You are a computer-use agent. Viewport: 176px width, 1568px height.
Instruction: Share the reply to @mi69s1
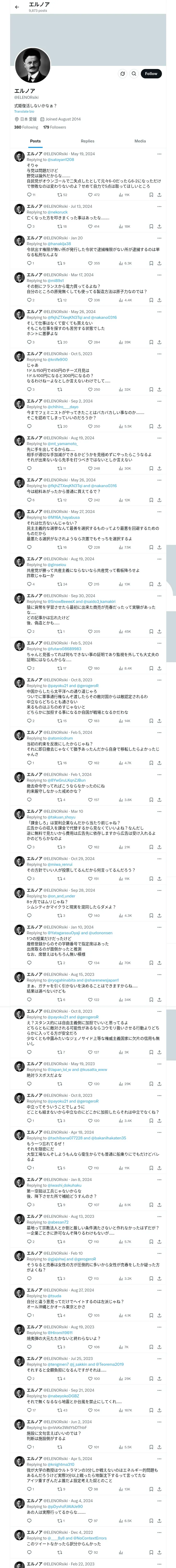pyautogui.click(x=159, y=300)
